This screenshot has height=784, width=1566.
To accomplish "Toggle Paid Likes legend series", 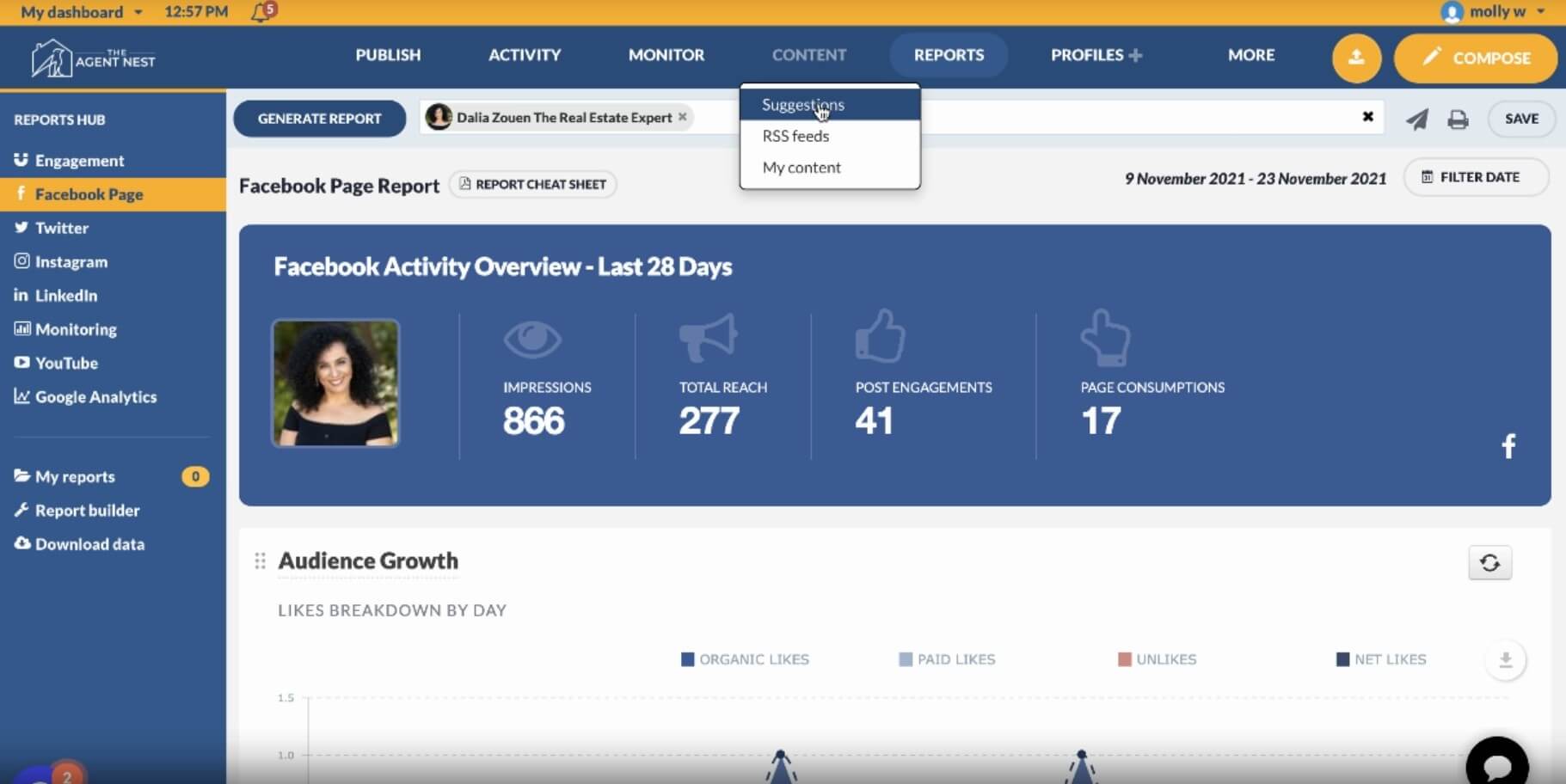I will tap(947, 659).
